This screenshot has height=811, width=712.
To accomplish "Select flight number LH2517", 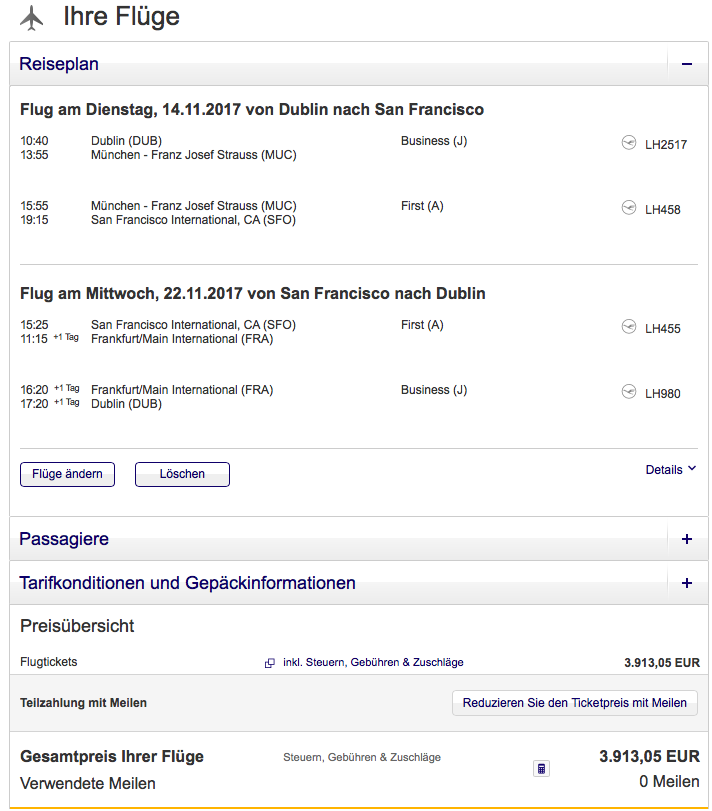I will click(666, 144).
